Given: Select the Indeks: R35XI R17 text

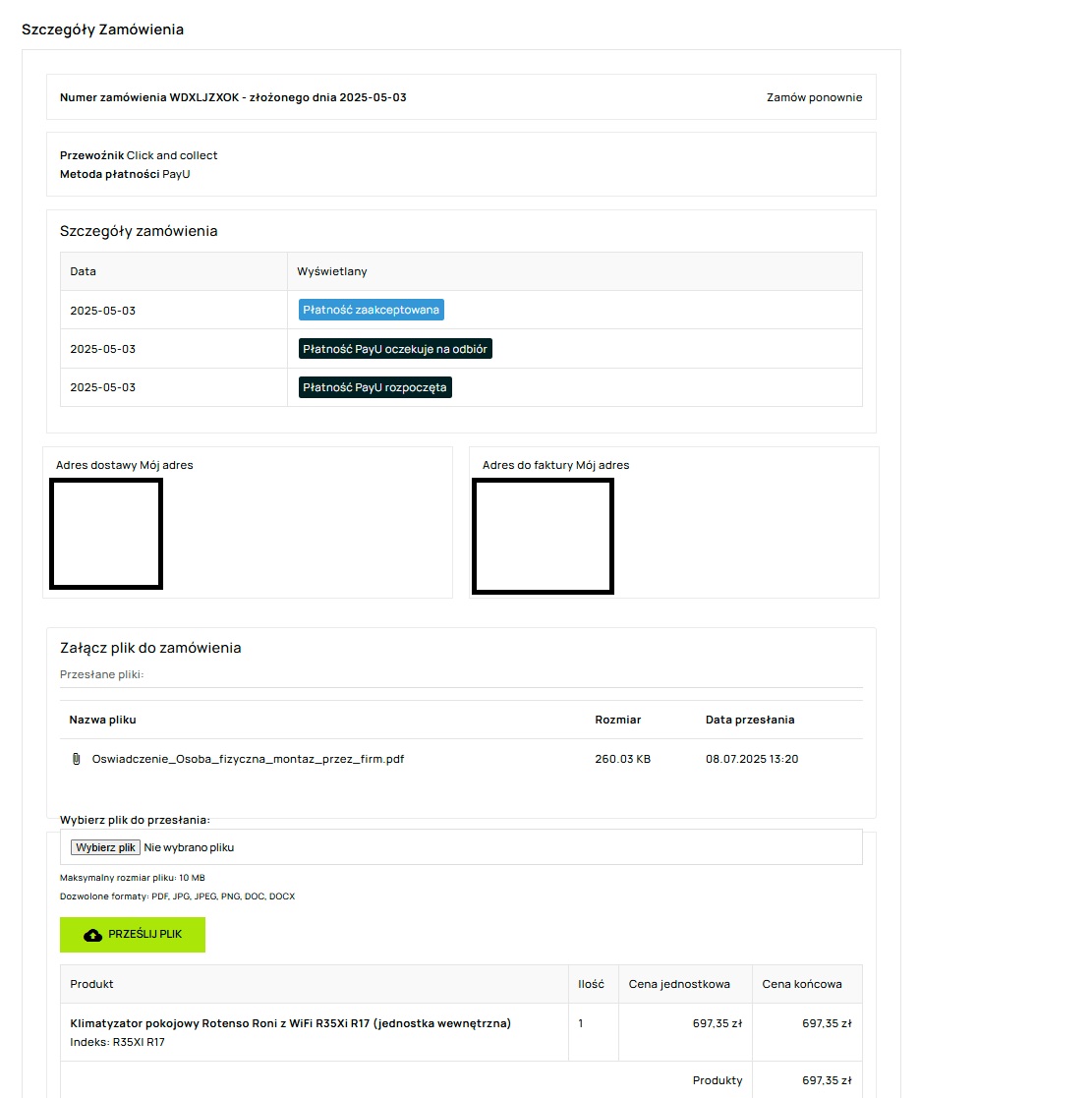Looking at the screenshot, I should (x=118, y=1042).
